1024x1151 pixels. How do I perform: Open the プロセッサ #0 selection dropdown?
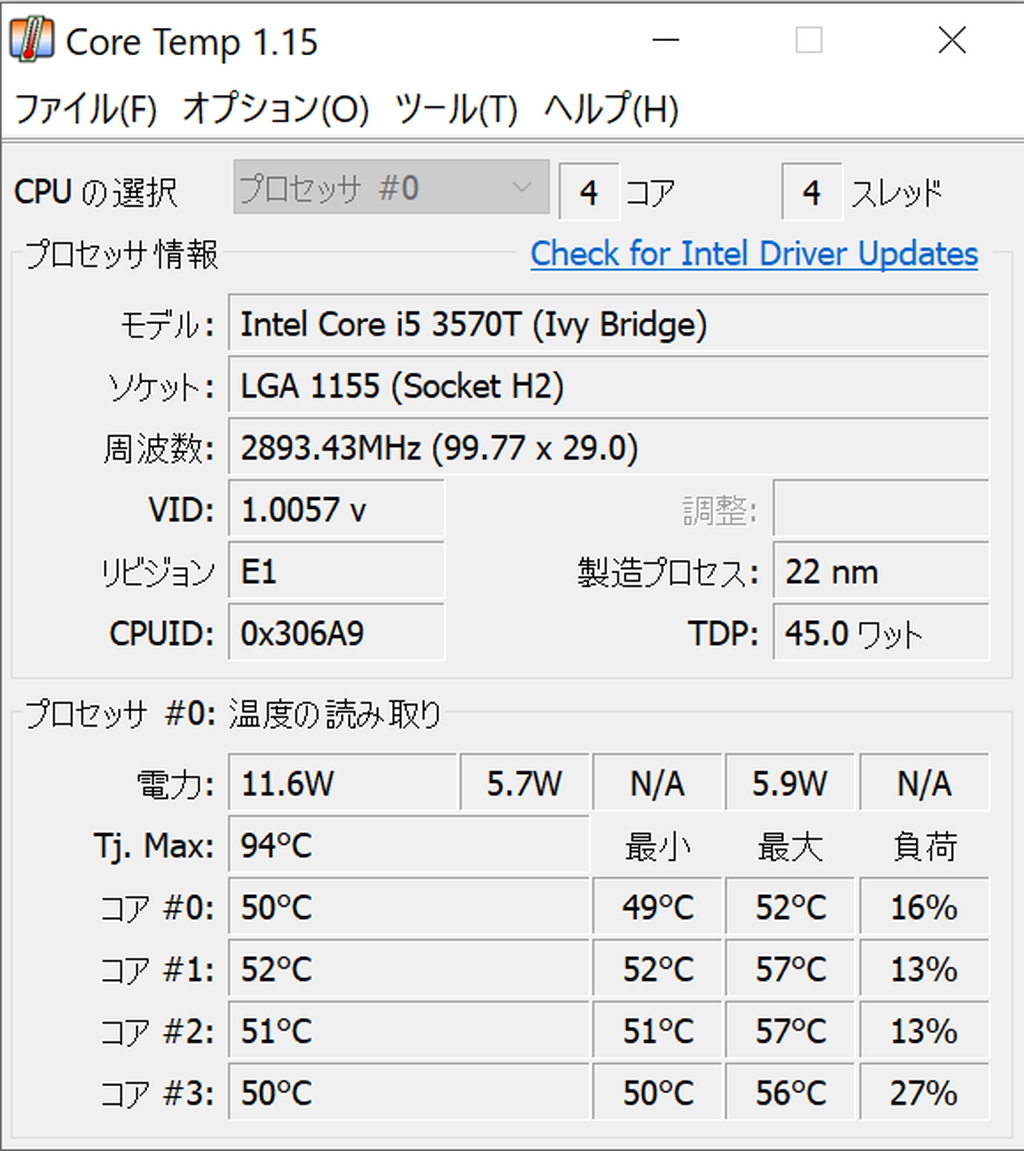[x=390, y=186]
